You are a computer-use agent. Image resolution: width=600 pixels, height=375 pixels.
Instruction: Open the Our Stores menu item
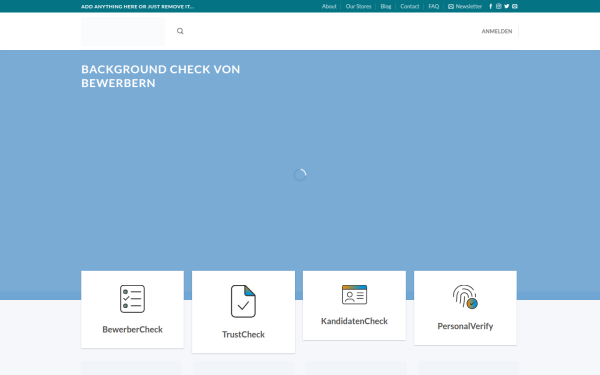(358, 7)
